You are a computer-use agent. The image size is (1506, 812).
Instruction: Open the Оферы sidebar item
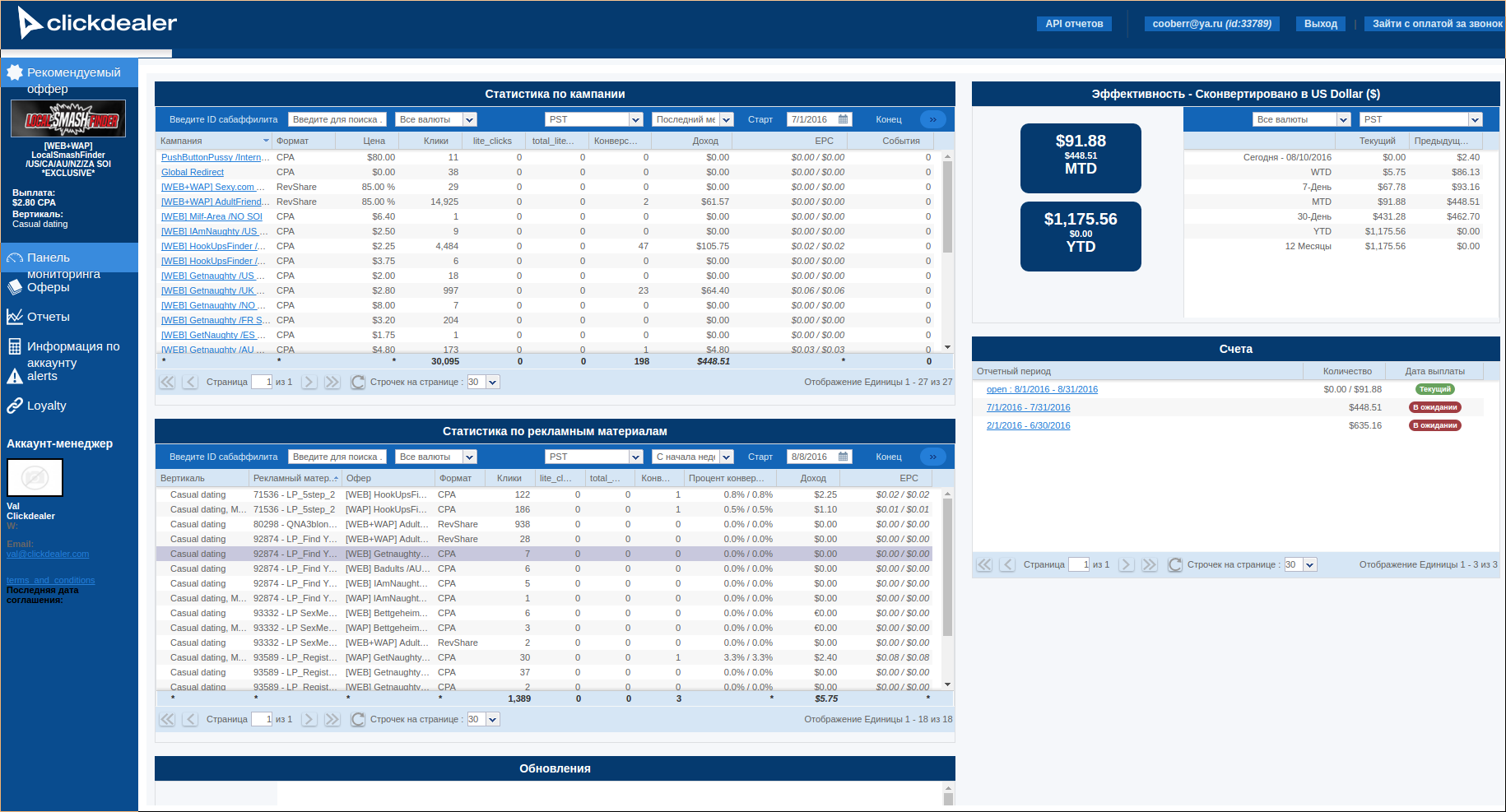[x=69, y=287]
